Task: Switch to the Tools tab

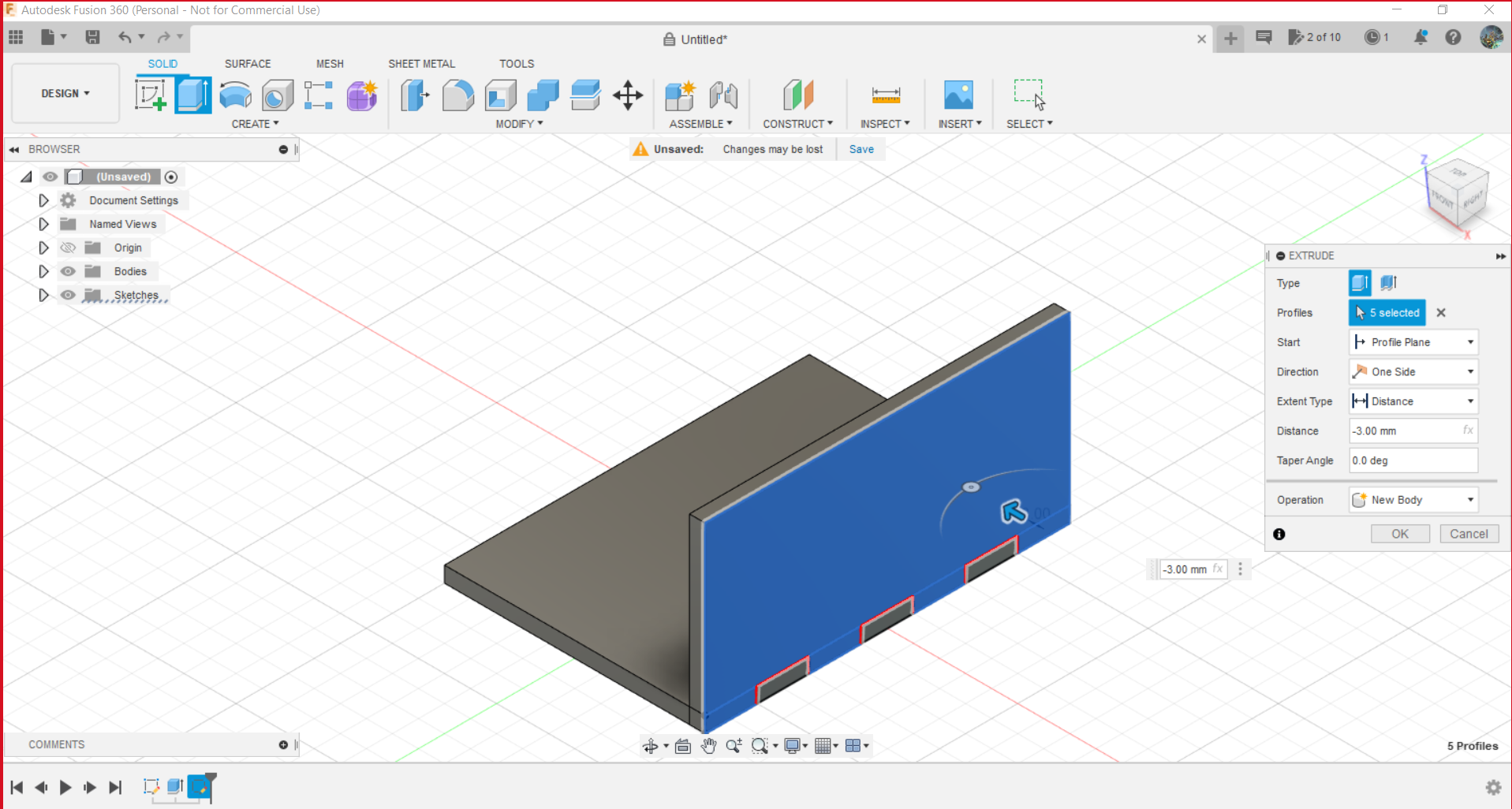Action: pos(517,64)
